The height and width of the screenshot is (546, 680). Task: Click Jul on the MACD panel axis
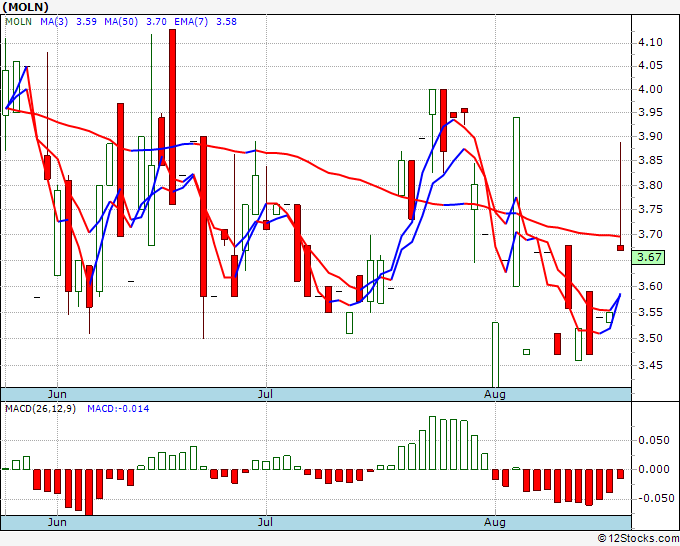point(265,522)
